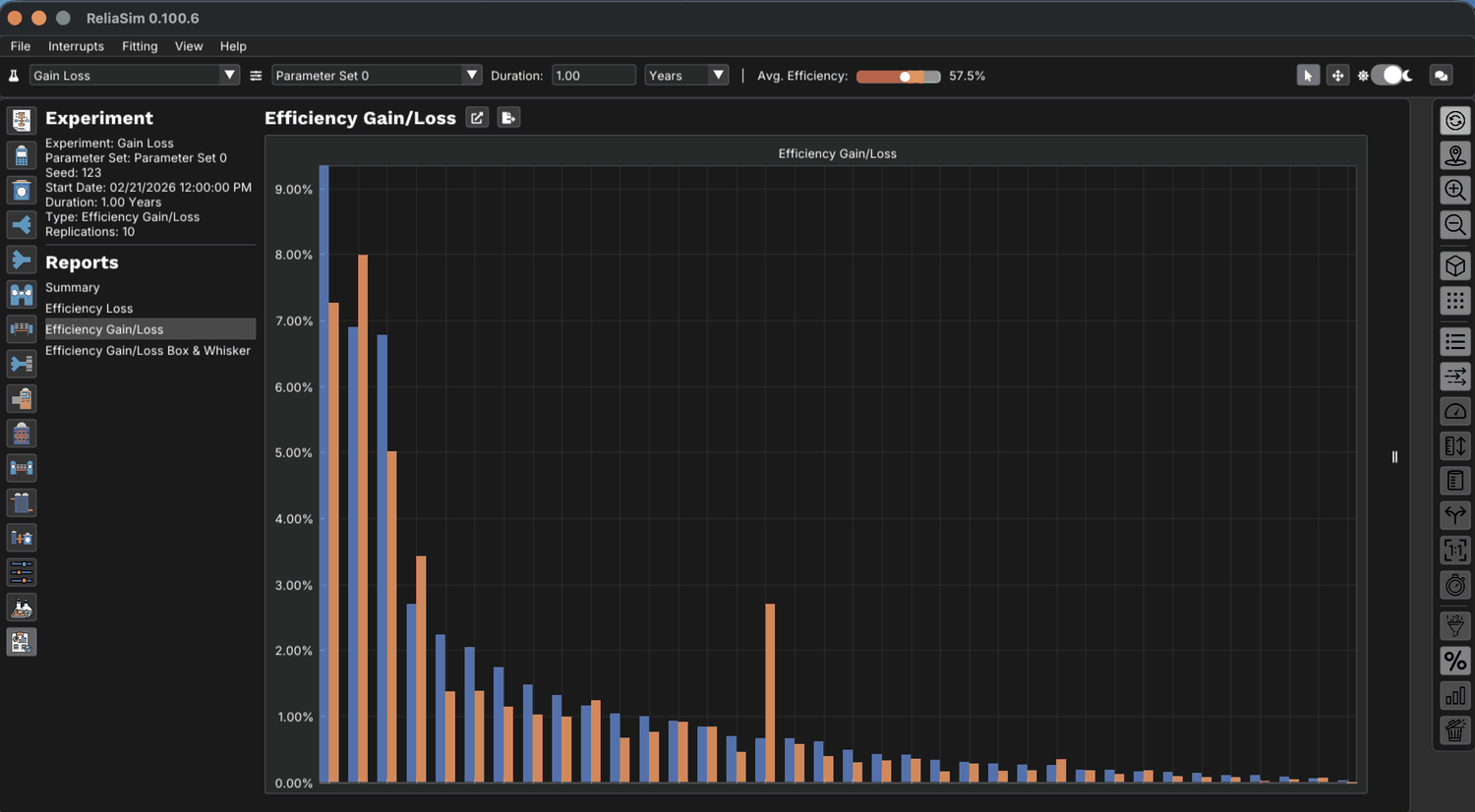Image resolution: width=1475 pixels, height=812 pixels.
Task: Click the branching fork arrows icon
Action: [x=1455, y=515]
